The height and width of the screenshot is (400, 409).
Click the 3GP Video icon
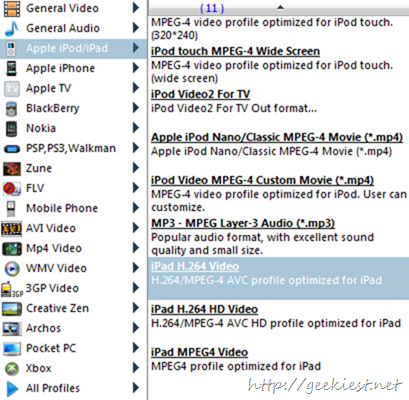tap(12, 289)
